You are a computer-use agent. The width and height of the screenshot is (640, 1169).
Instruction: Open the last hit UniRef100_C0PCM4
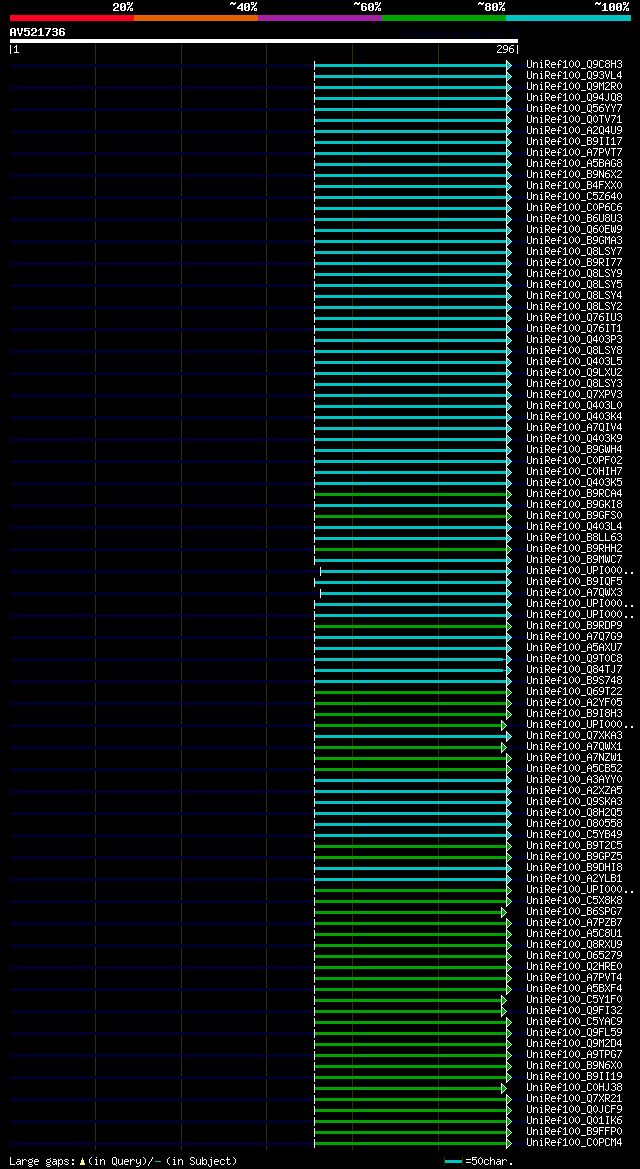pos(574,1143)
